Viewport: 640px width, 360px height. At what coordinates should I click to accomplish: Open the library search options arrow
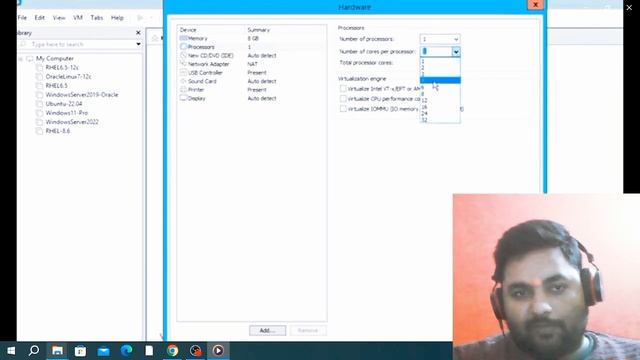[138, 44]
